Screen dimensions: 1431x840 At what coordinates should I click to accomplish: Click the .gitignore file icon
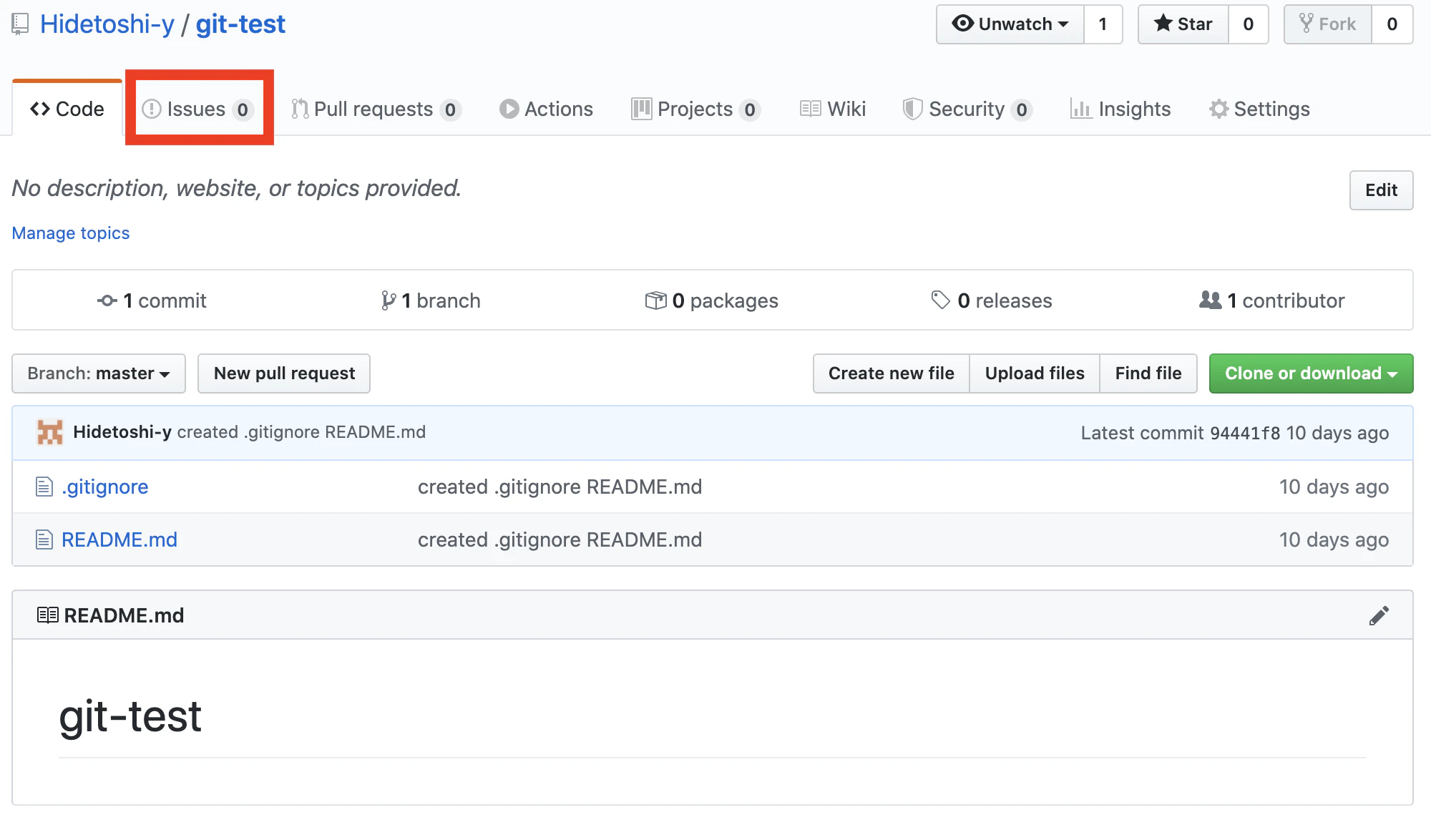pyautogui.click(x=44, y=487)
